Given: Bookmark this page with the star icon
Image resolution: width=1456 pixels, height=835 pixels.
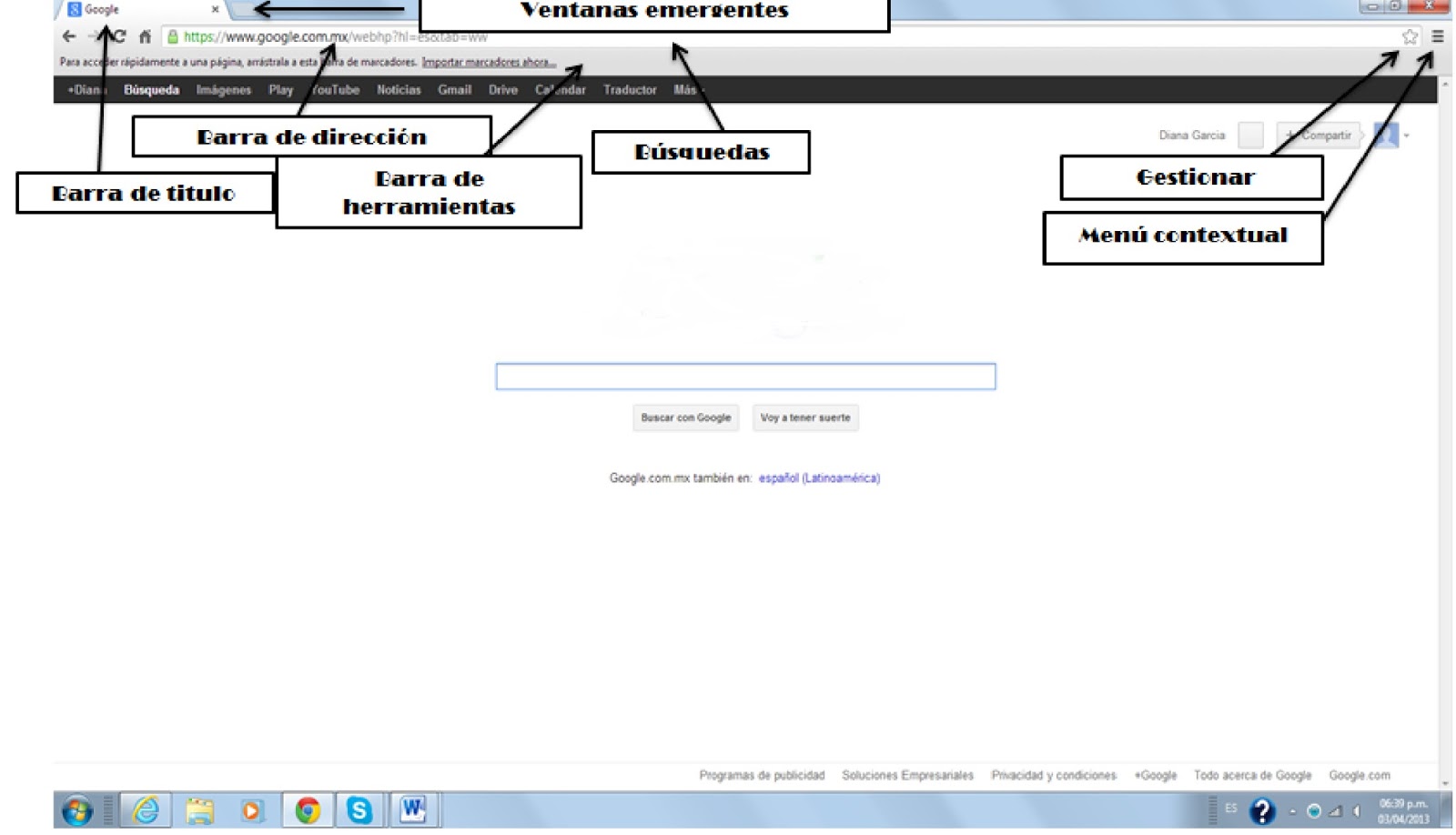Looking at the screenshot, I should (x=1410, y=36).
